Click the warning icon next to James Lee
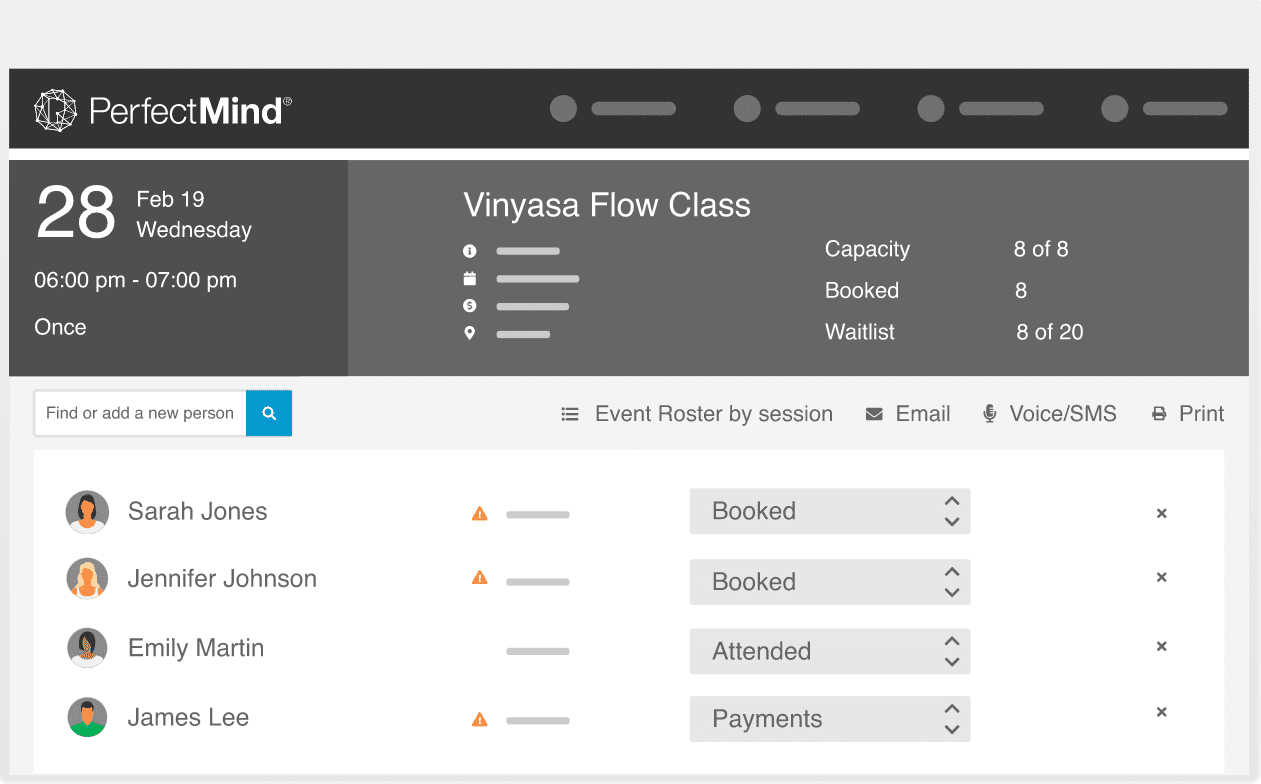The height and width of the screenshot is (784, 1261). (x=480, y=719)
